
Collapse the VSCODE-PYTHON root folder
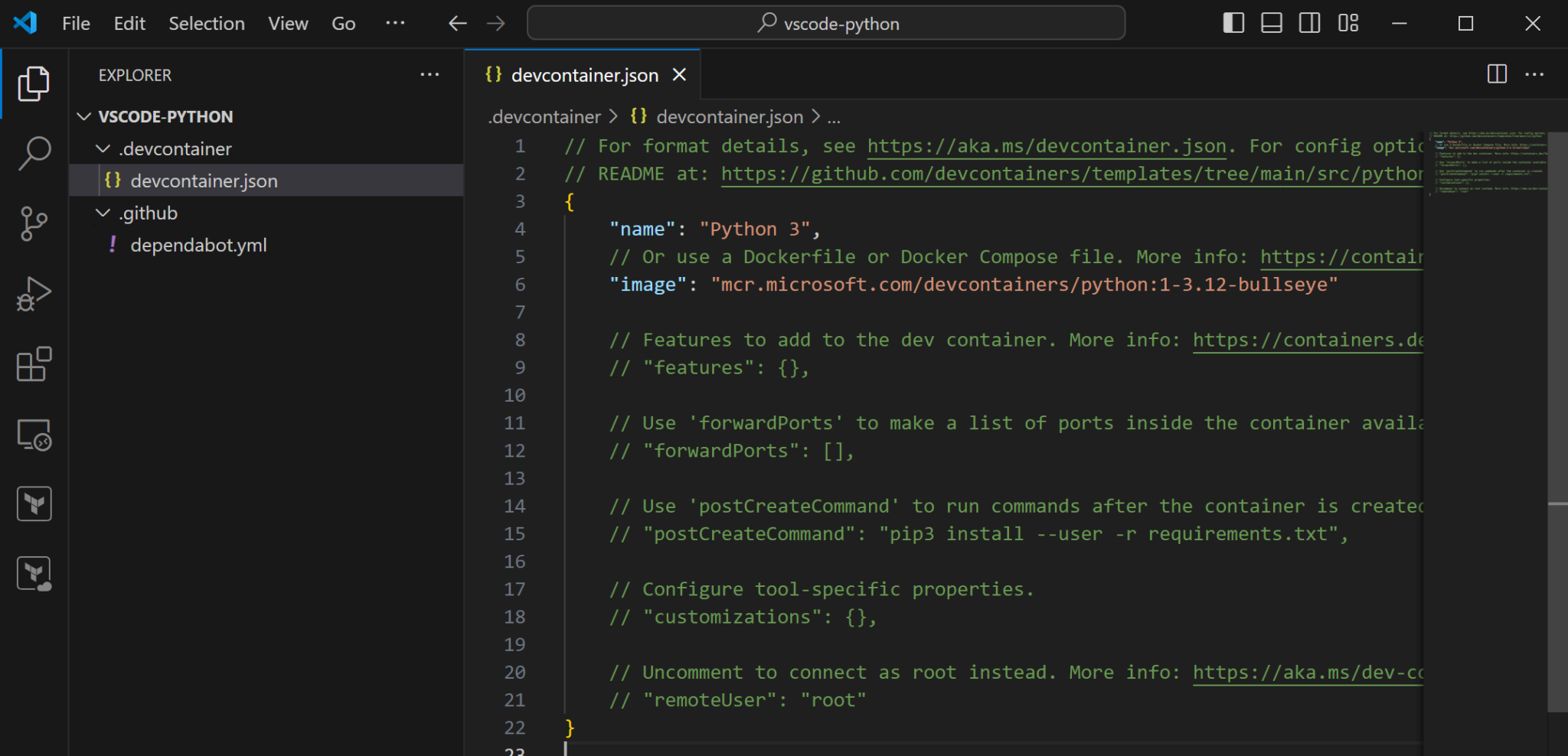84,116
